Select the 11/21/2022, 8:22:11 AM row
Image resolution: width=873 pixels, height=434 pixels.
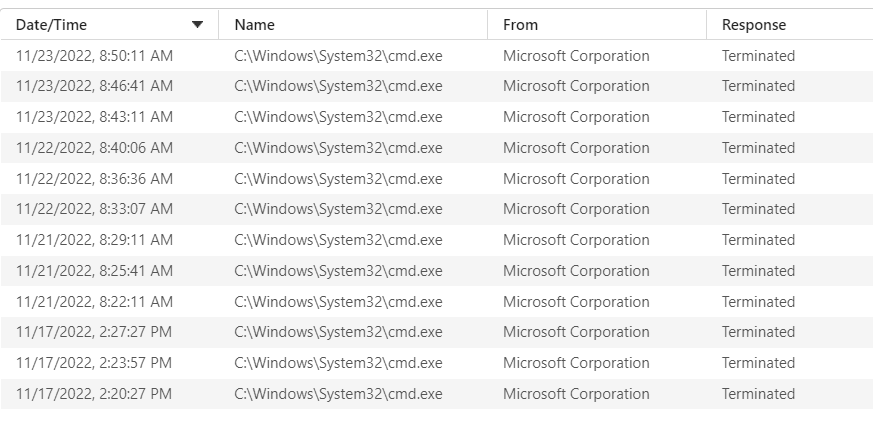pos(436,302)
